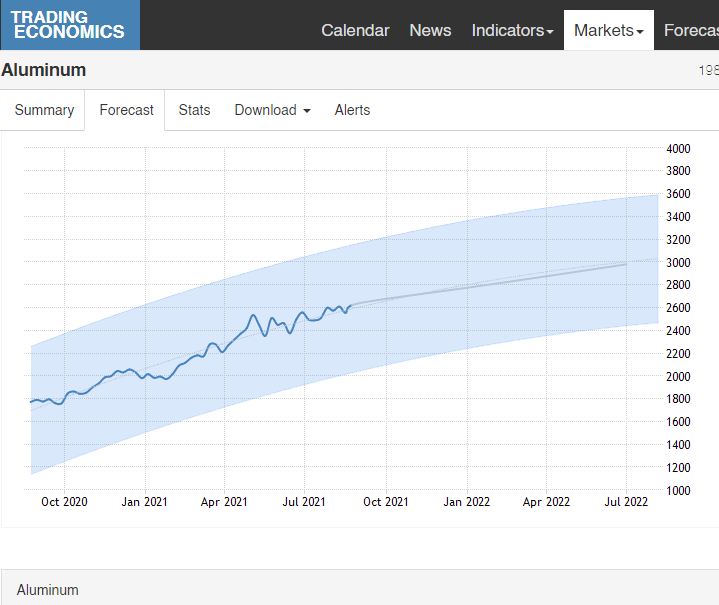
Task: Click the Jul 2022 x-axis label
Action: point(626,502)
